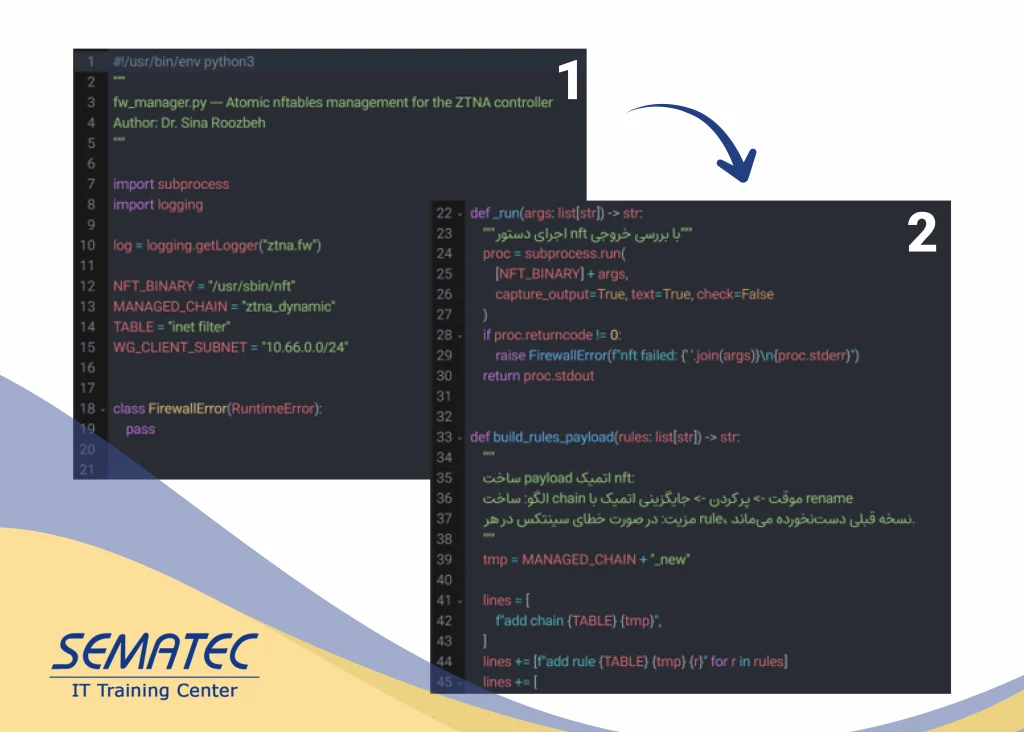Click the 'tmp = MANAGED_CHAIN + "_new"' line
The height and width of the screenshot is (732, 1024).
click(586, 560)
